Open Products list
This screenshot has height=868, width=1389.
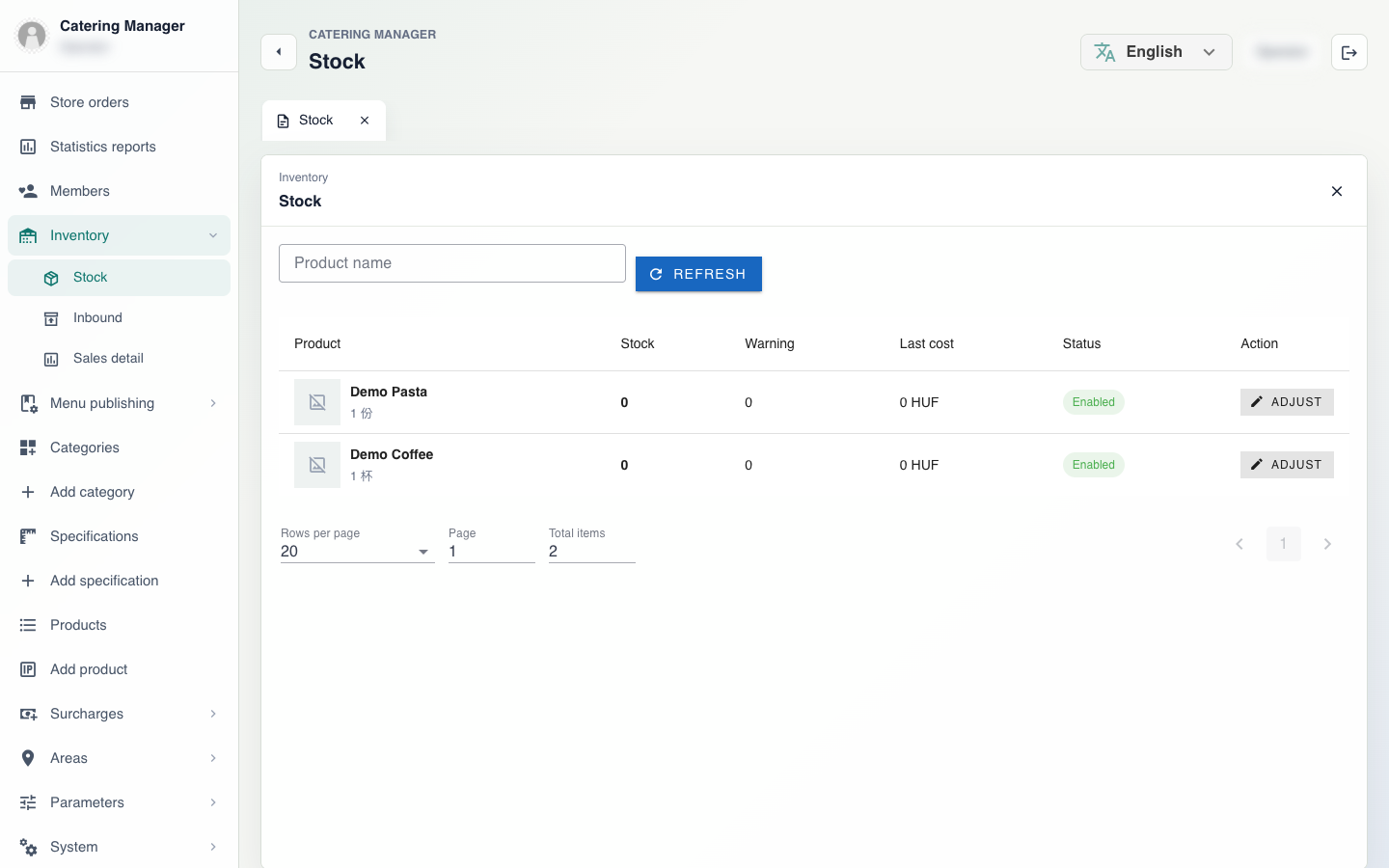pyautogui.click(x=119, y=625)
